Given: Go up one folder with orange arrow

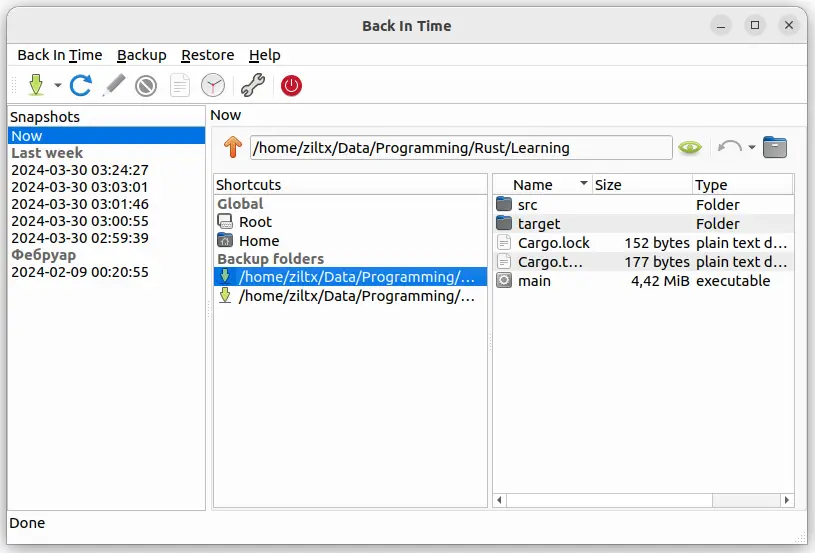Looking at the screenshot, I should point(232,148).
